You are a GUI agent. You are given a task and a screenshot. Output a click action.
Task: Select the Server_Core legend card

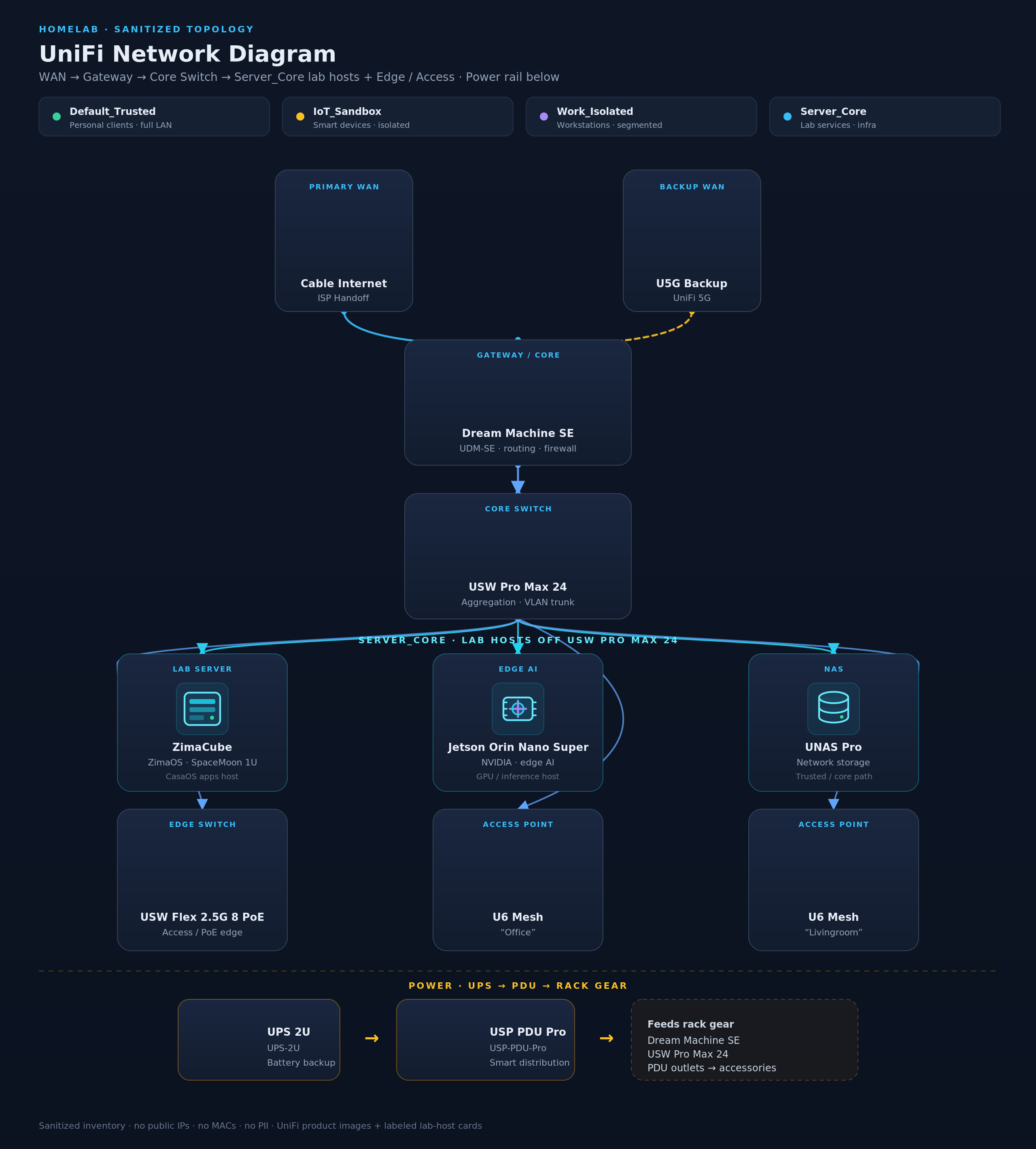pos(885,117)
